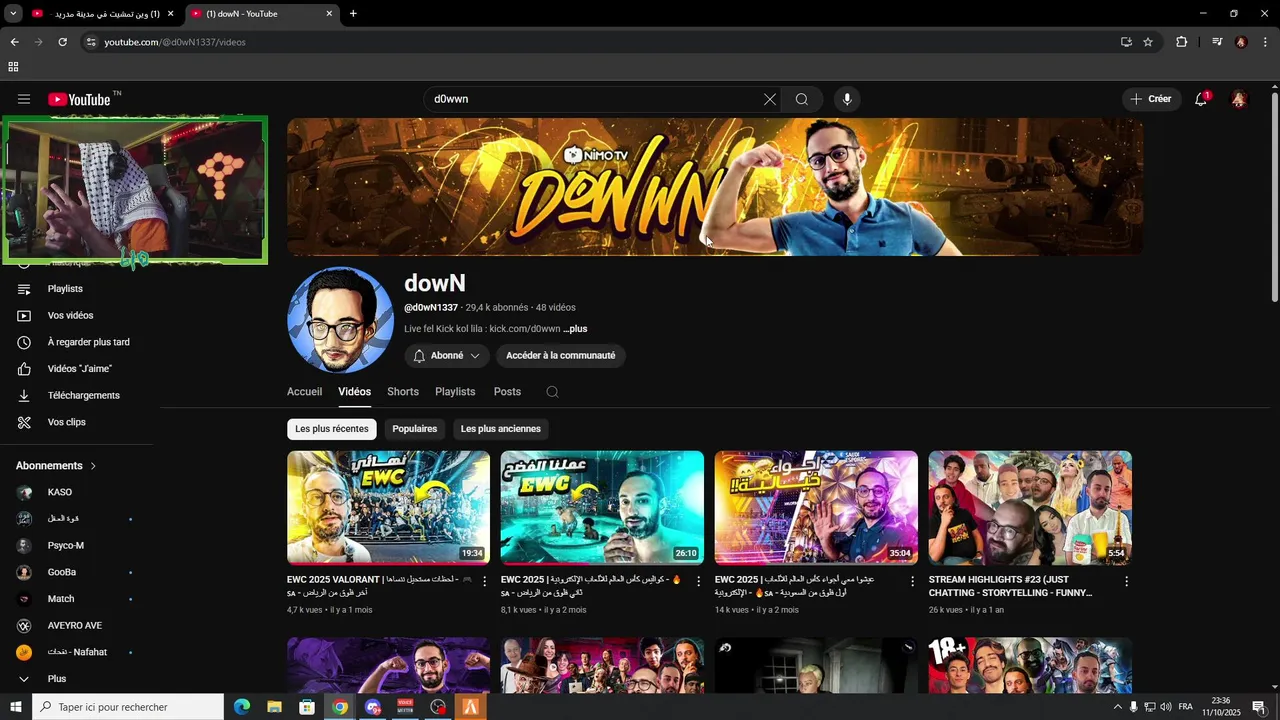Switch to the first browser tab
The width and height of the screenshot is (1280, 720).
[x=103, y=14]
